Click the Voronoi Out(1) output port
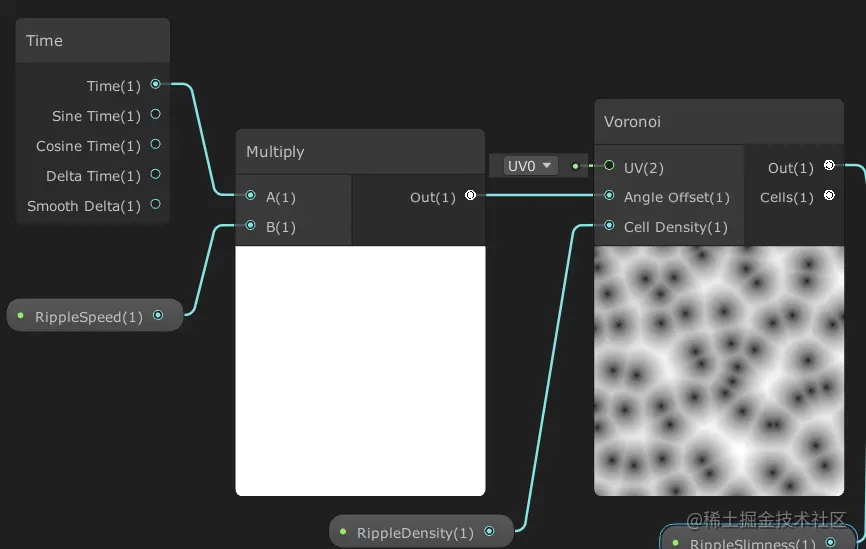 pyautogui.click(x=829, y=165)
